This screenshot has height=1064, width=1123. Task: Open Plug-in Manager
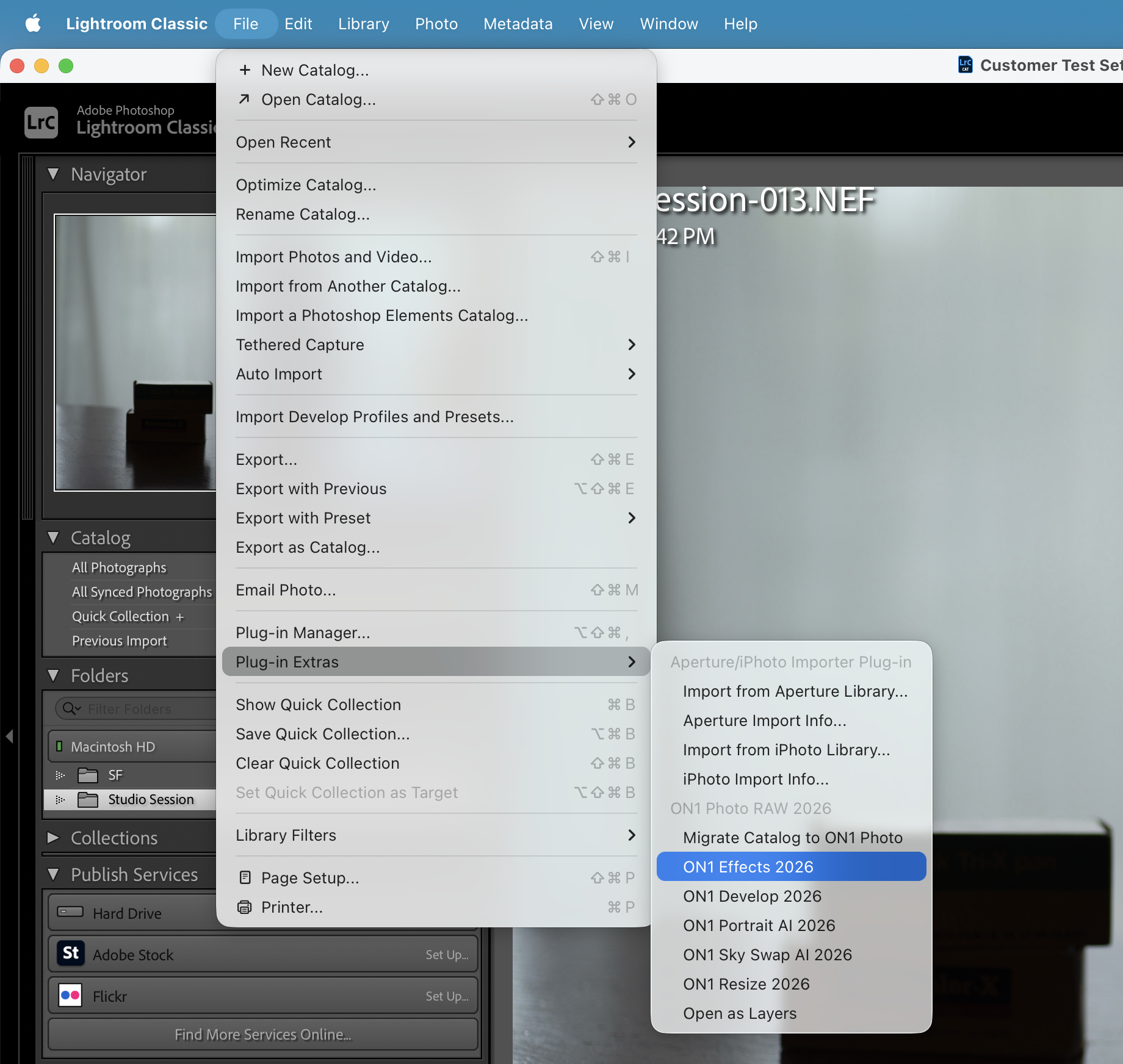[436, 632]
